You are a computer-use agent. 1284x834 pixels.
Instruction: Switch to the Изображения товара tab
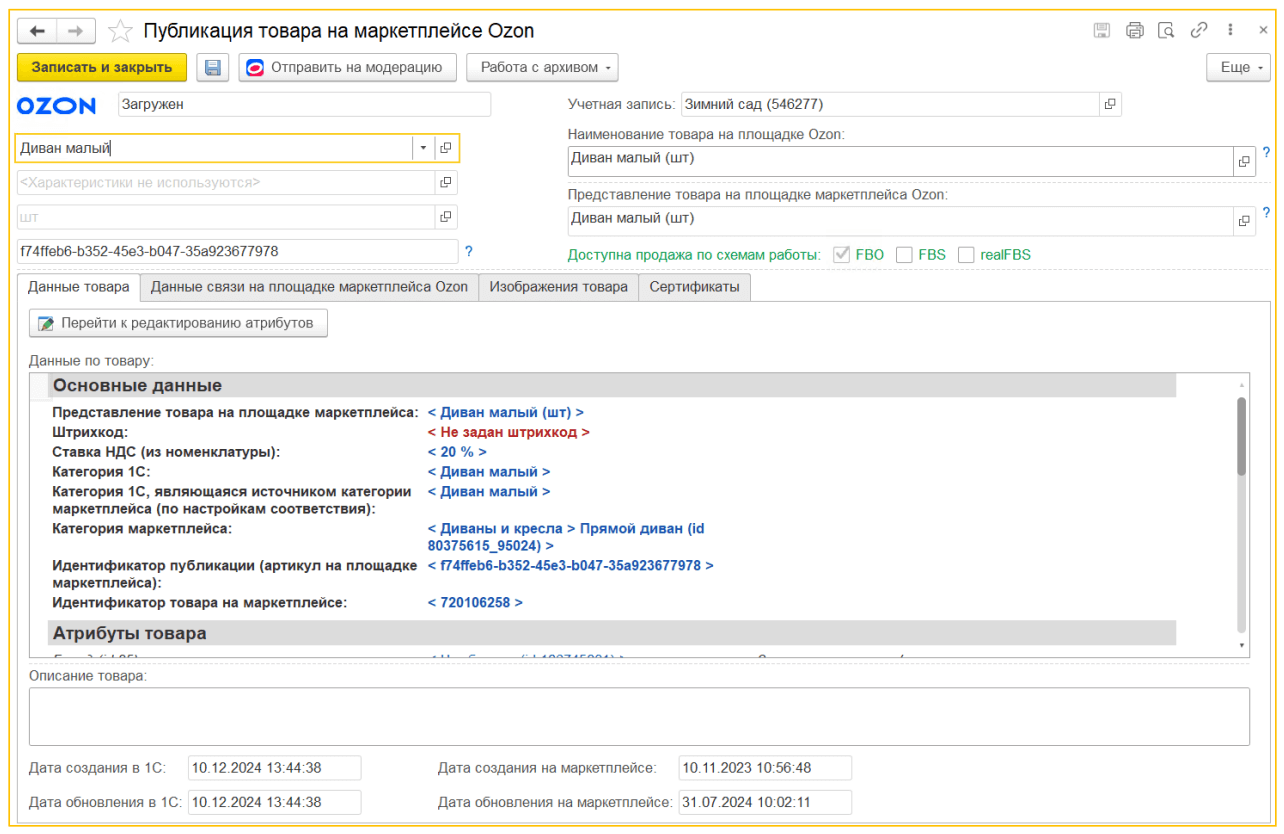(558, 286)
